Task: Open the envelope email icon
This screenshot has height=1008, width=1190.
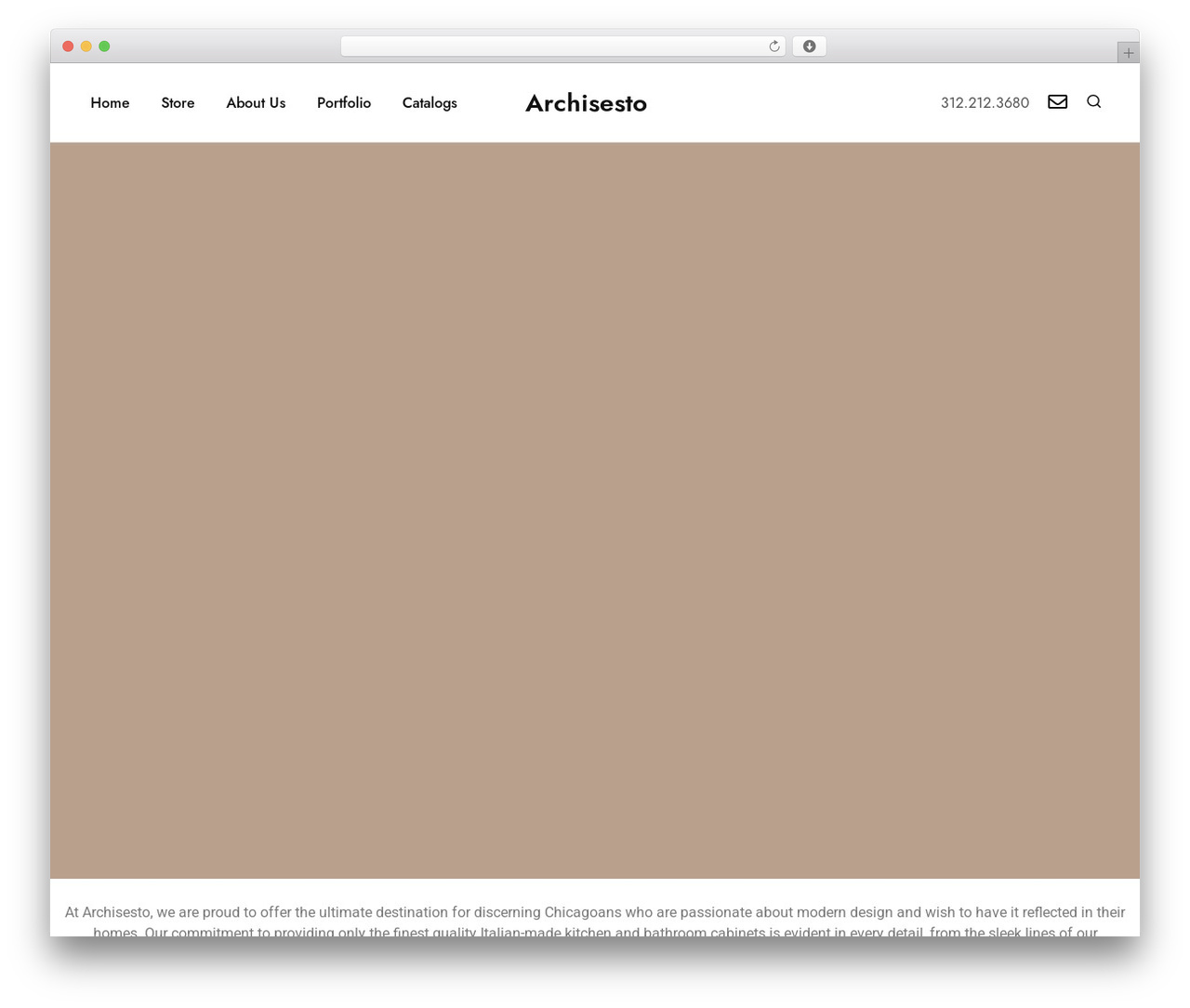Action: pos(1057,101)
